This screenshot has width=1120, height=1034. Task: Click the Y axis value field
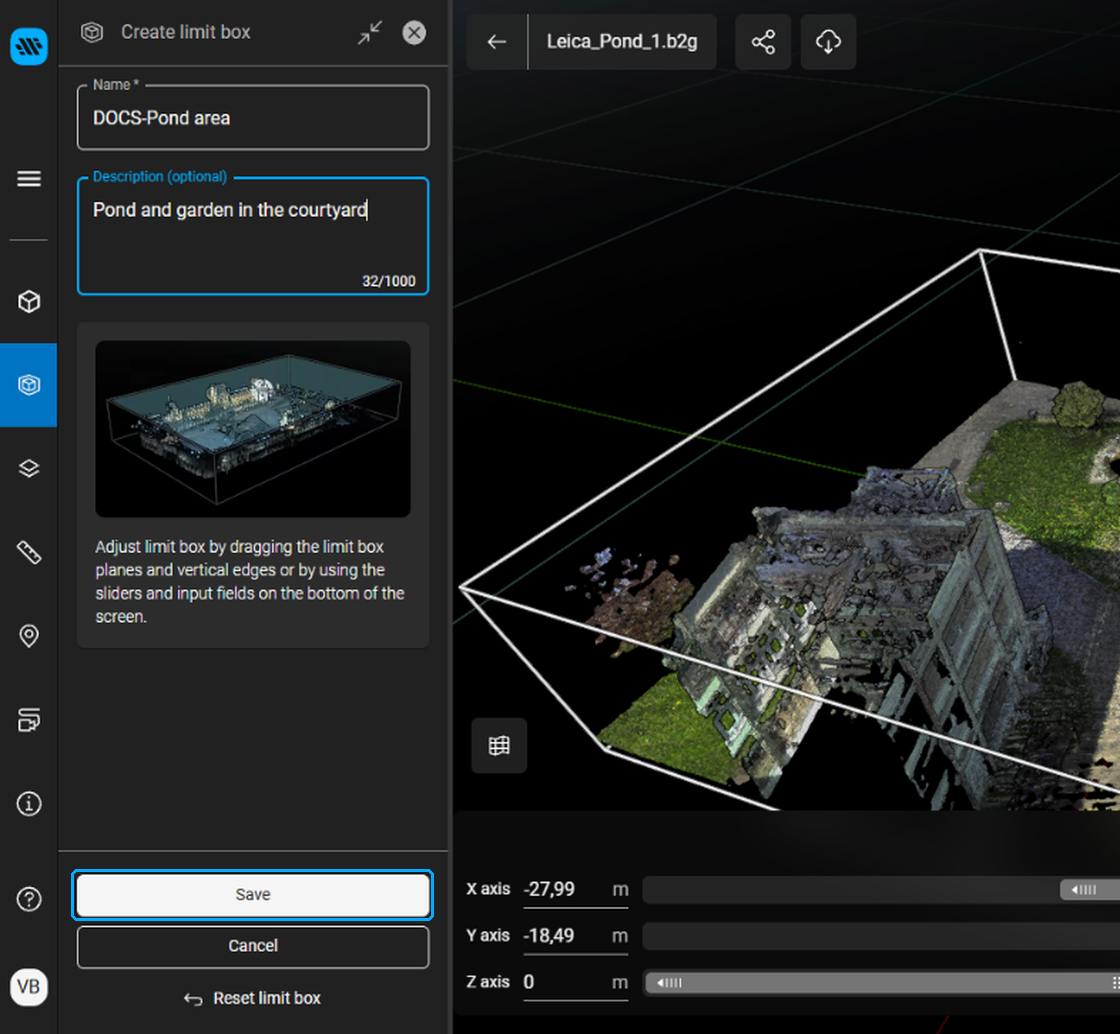(576, 936)
